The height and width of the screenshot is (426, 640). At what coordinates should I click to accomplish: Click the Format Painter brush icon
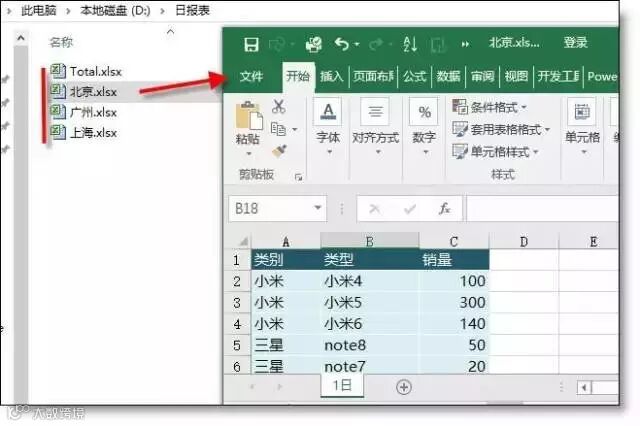pos(280,151)
